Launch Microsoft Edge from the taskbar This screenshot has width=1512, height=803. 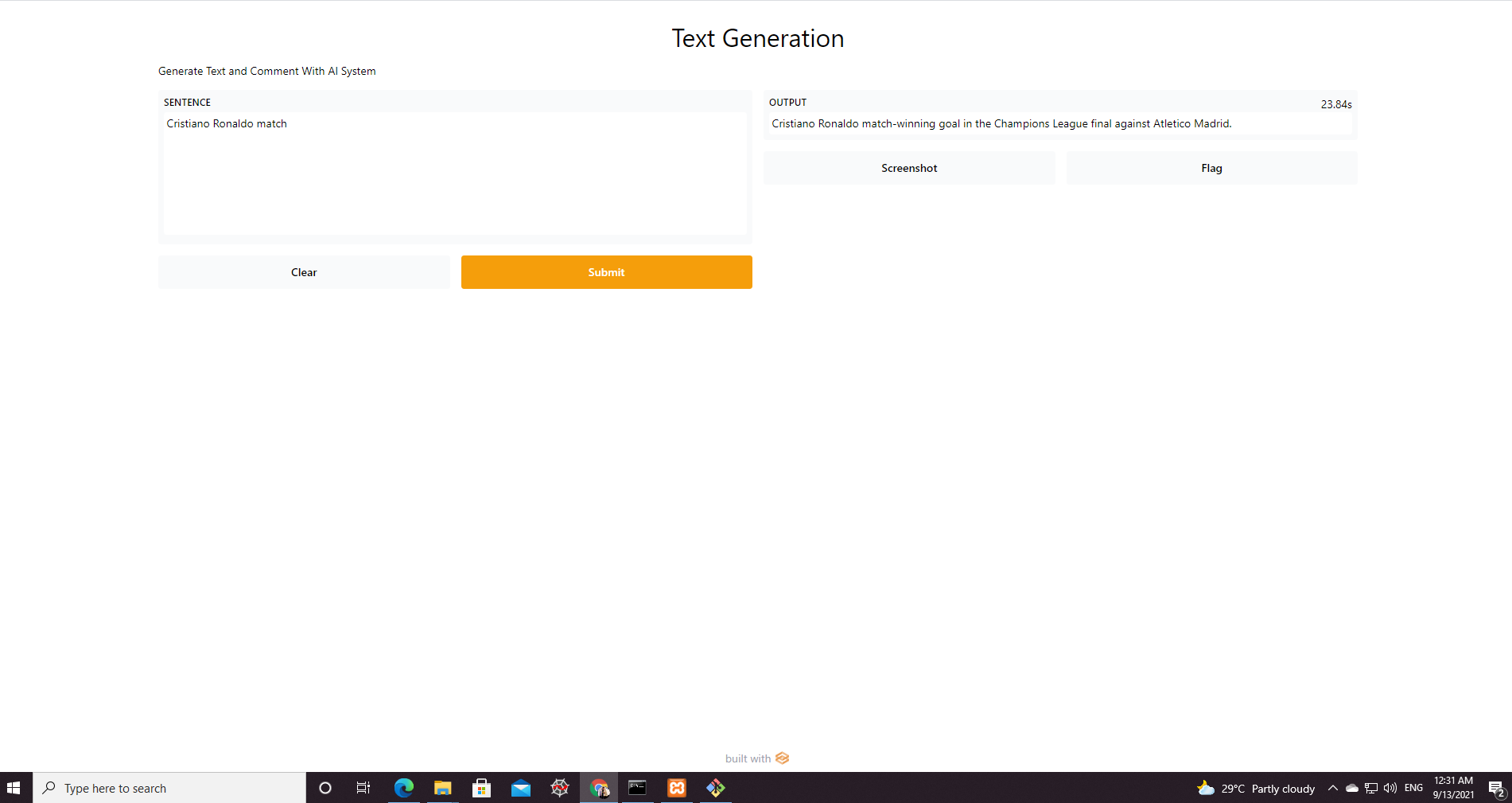click(404, 788)
